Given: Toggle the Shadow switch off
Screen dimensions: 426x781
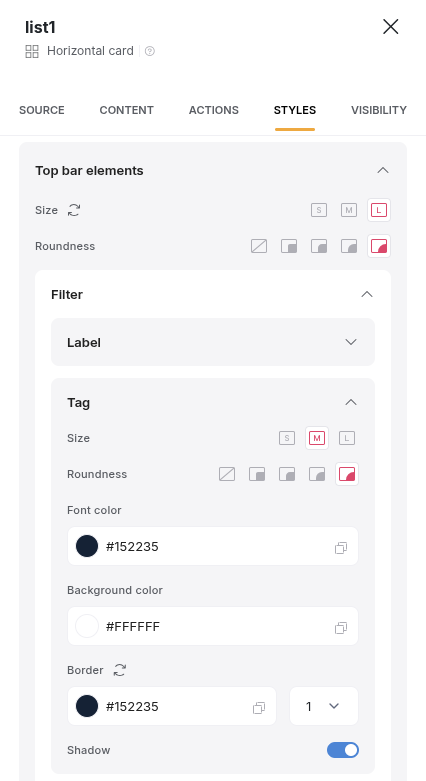Looking at the screenshot, I should point(343,750).
